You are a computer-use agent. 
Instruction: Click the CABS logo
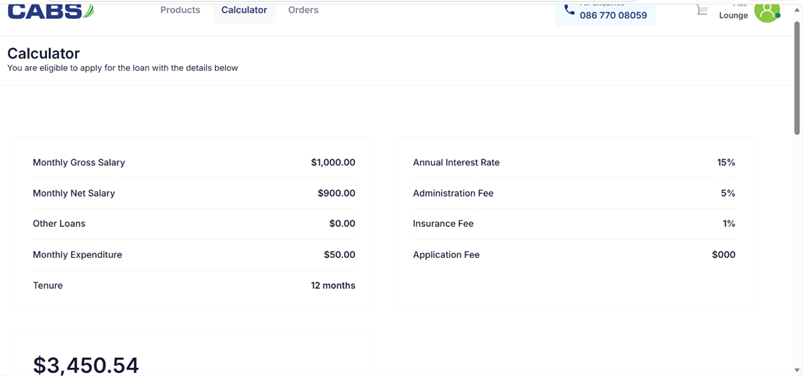(x=51, y=10)
